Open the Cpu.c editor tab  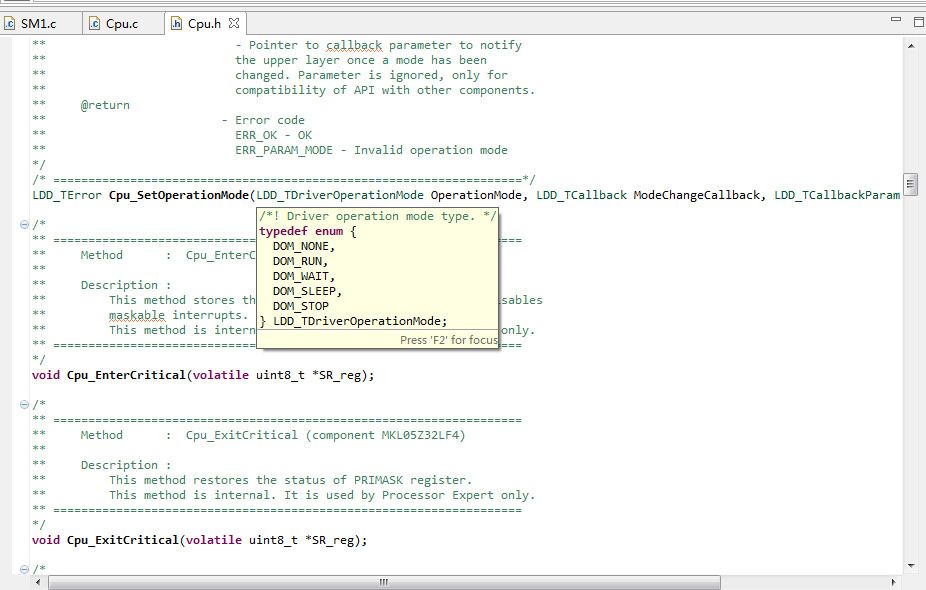click(113, 24)
